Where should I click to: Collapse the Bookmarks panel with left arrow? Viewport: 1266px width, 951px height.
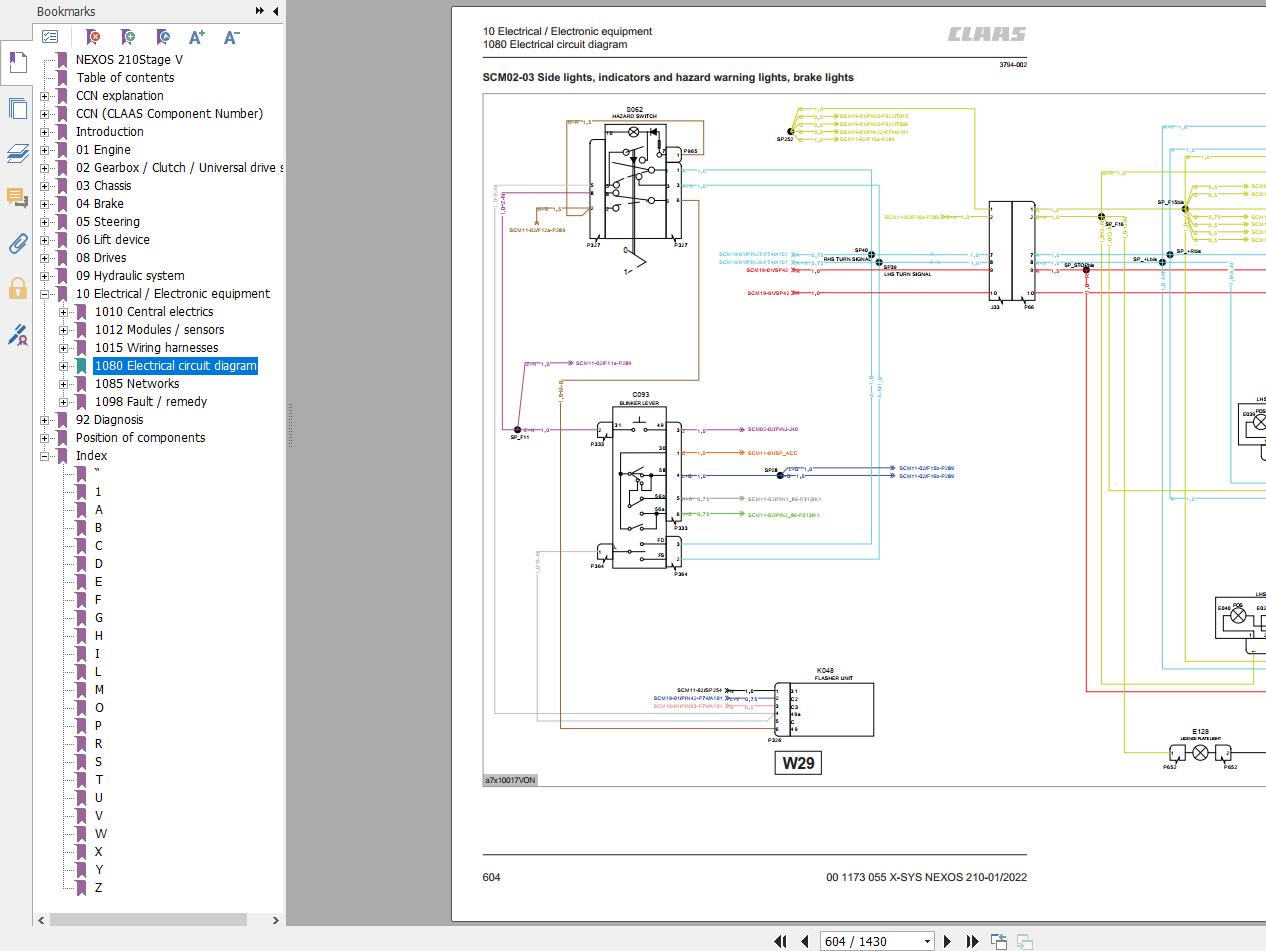(276, 11)
